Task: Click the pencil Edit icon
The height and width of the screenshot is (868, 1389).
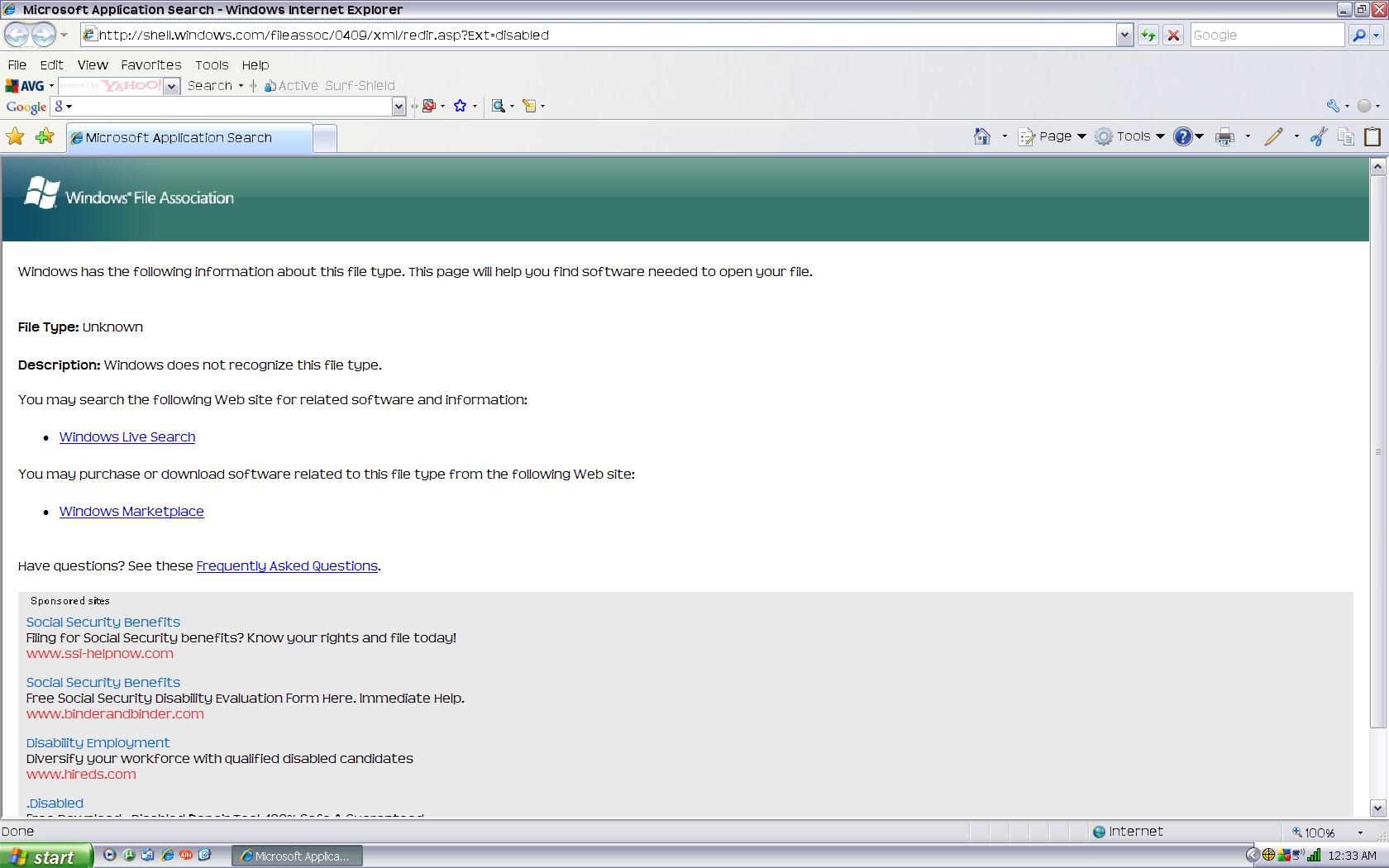Action: click(x=1273, y=136)
